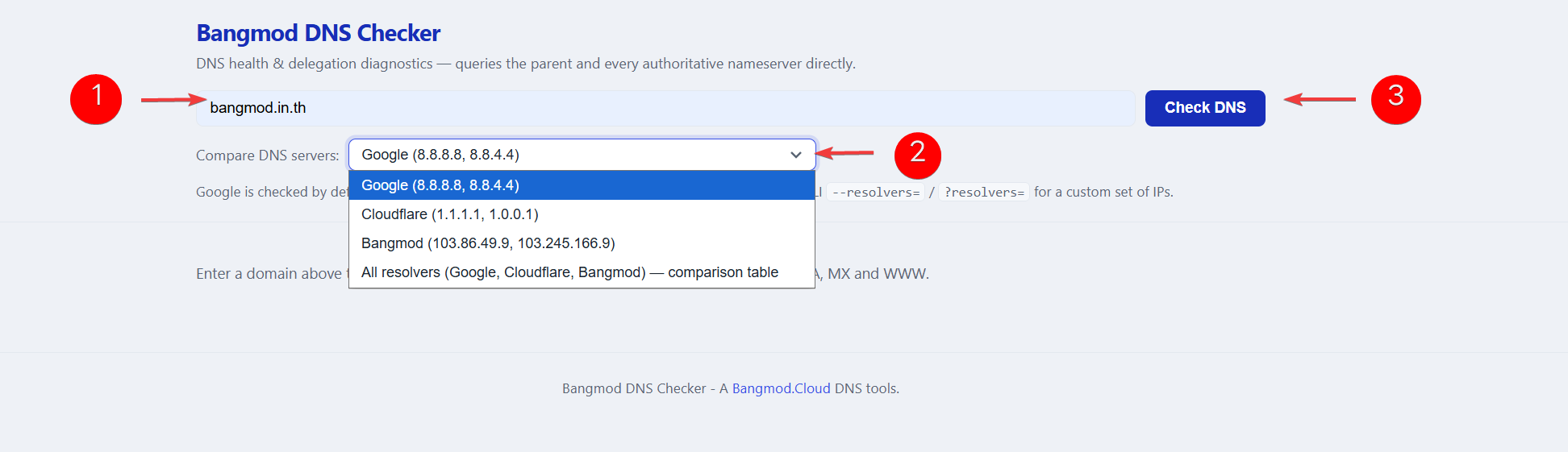This screenshot has width=1568, height=452.
Task: Click the red circle numbered 3
Action: pos(1395,99)
